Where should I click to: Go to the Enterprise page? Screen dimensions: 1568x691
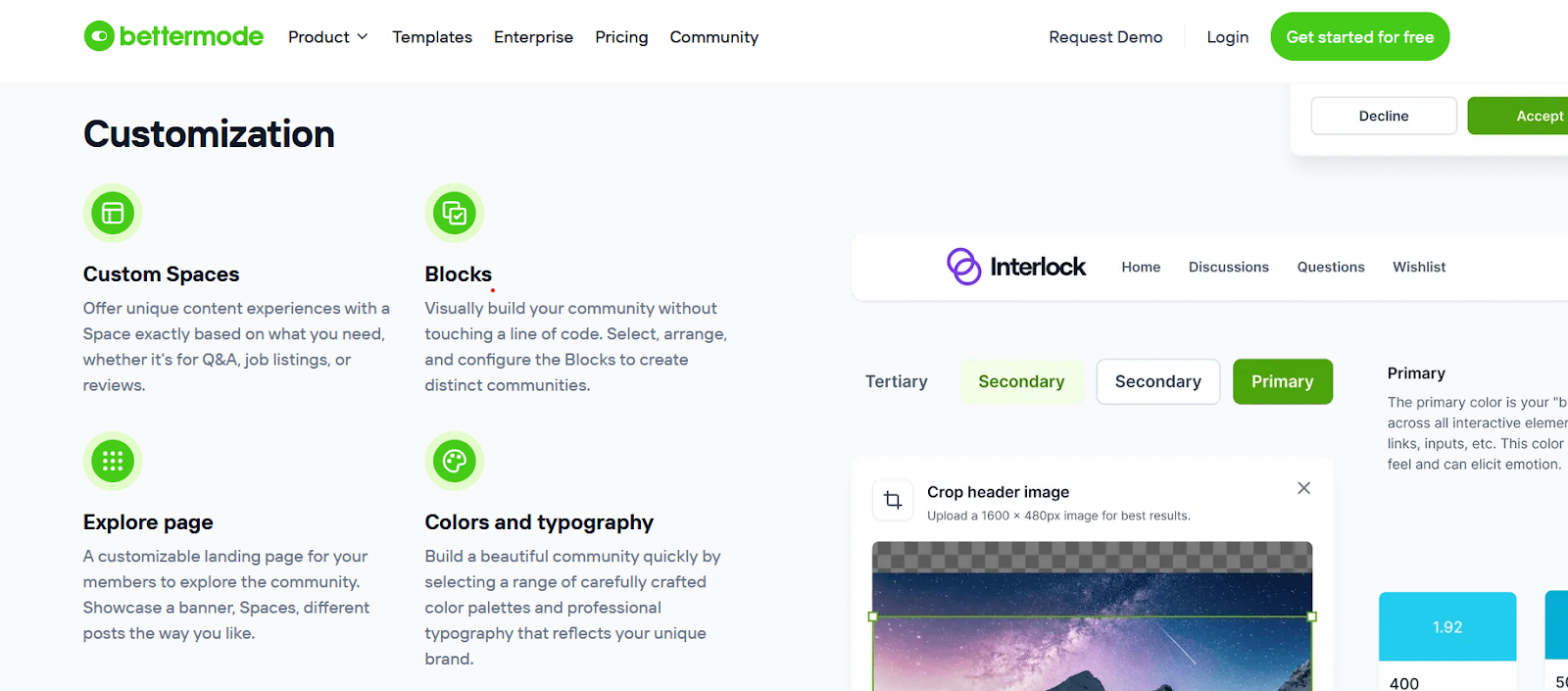click(533, 37)
